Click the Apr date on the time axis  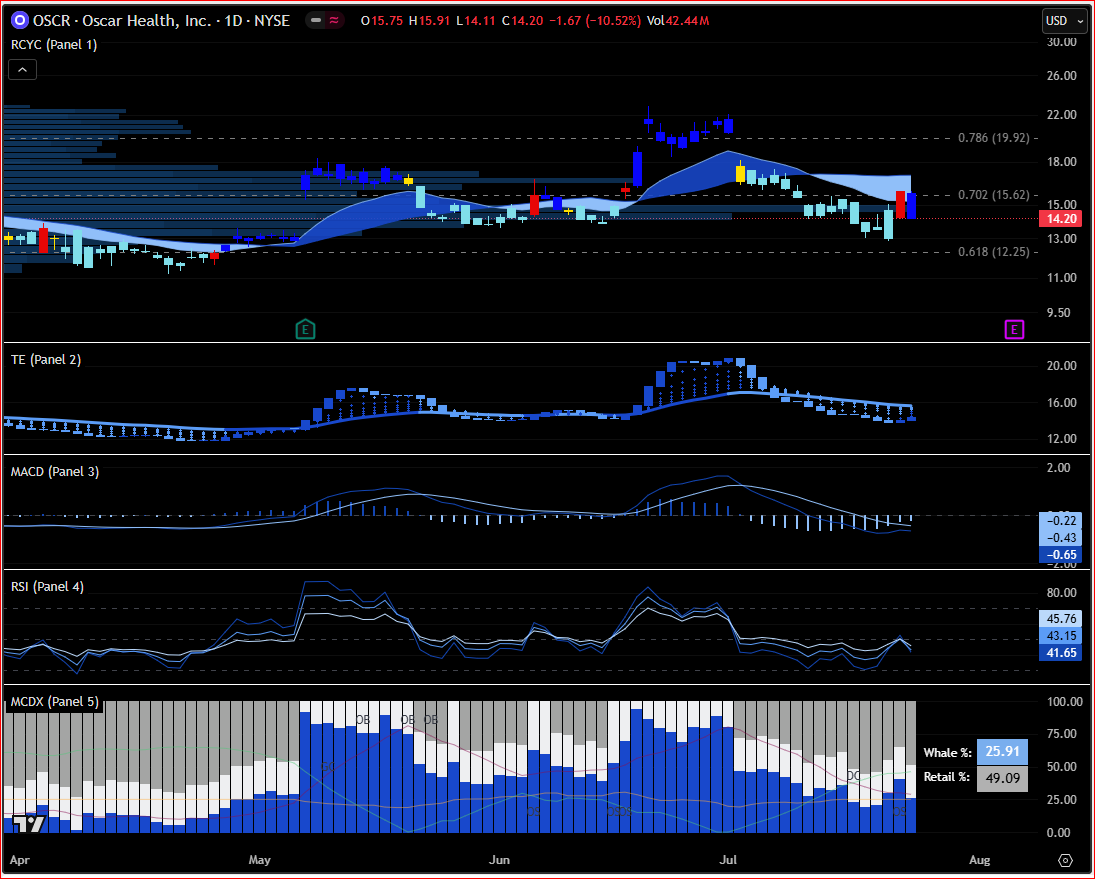[20, 860]
